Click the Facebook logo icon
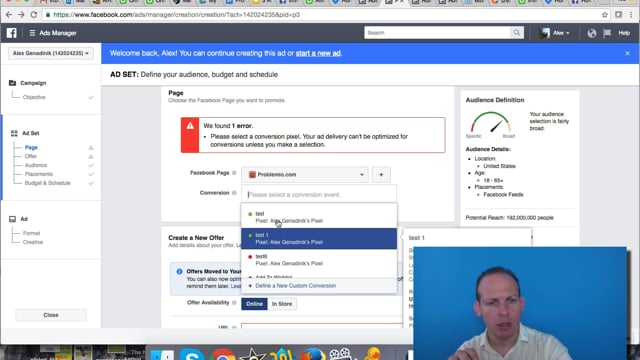This screenshot has height=360, width=640. 11,33
